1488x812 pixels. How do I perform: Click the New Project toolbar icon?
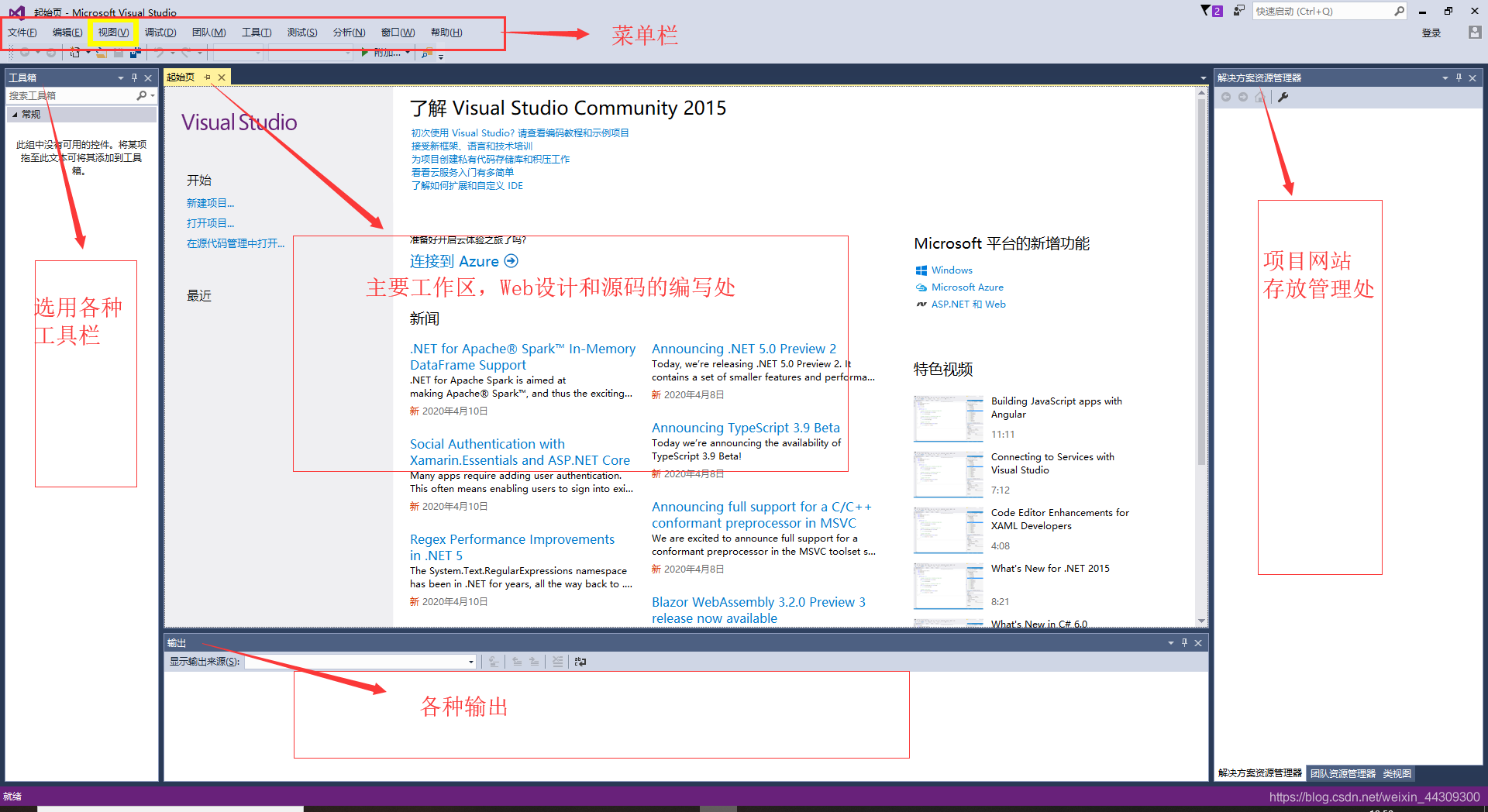pyautogui.click(x=74, y=53)
